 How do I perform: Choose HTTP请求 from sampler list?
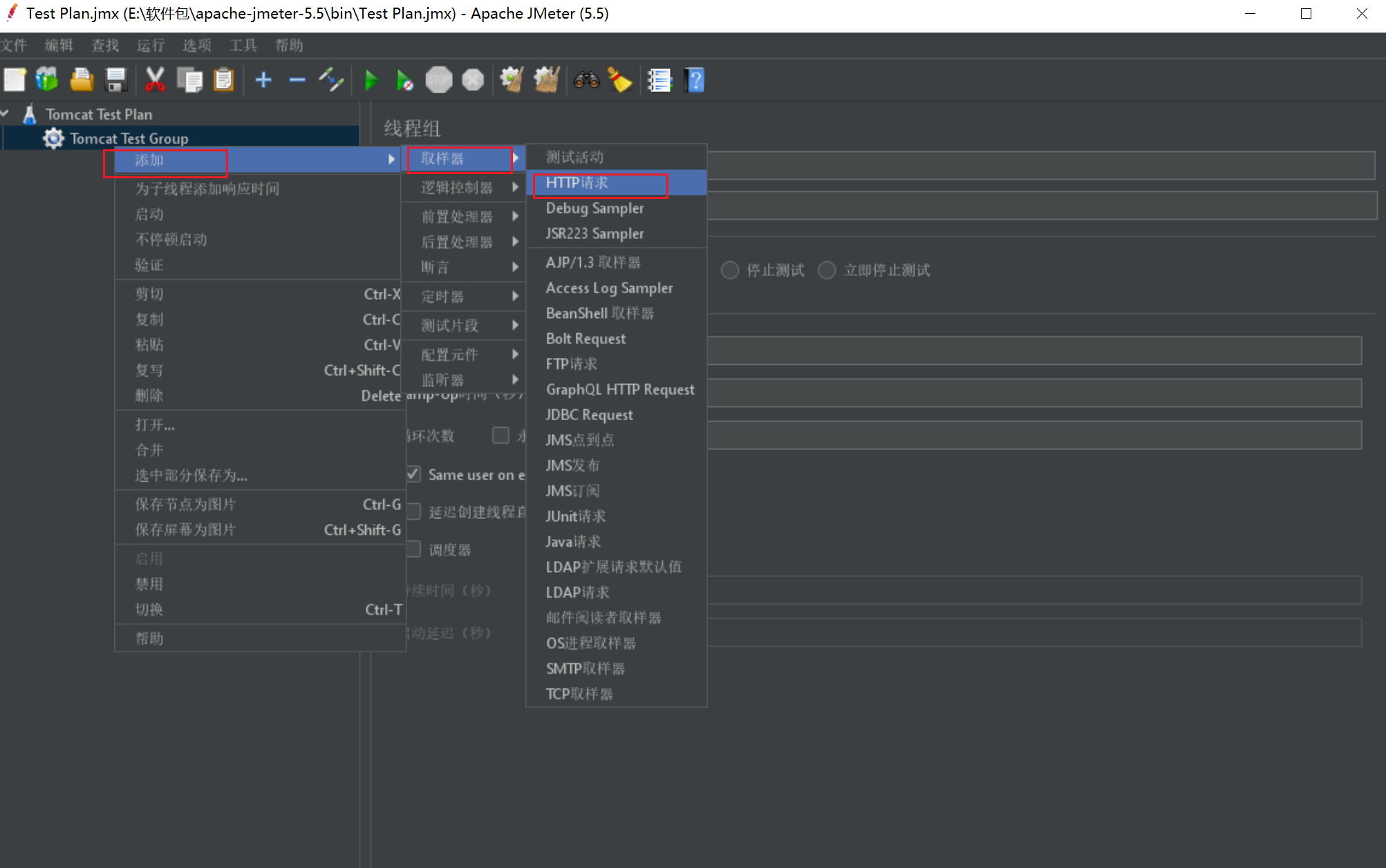616,183
